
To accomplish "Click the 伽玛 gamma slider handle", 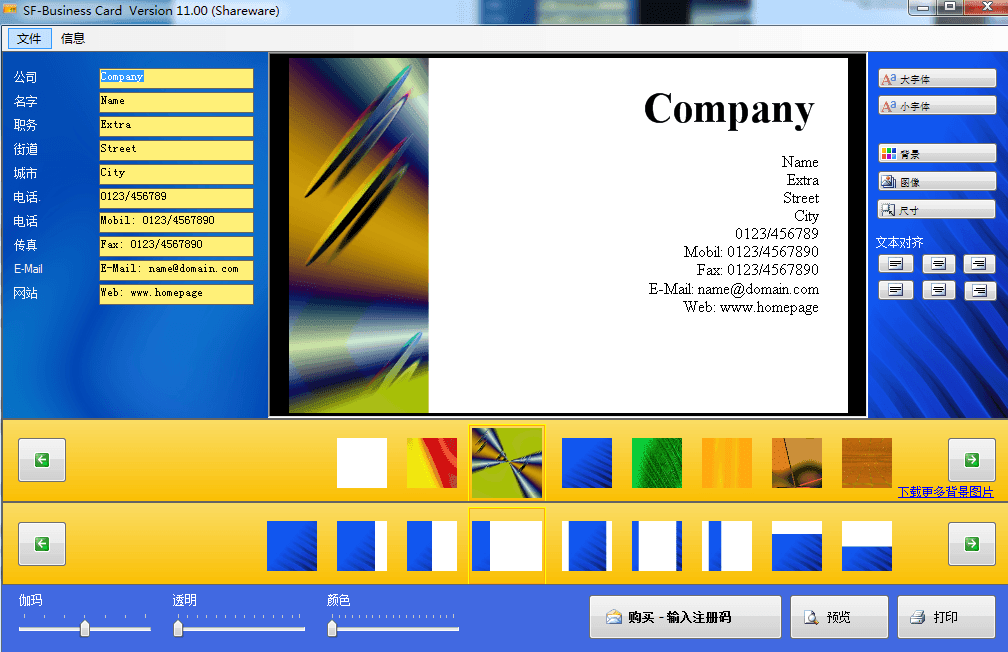I will pos(85,628).
